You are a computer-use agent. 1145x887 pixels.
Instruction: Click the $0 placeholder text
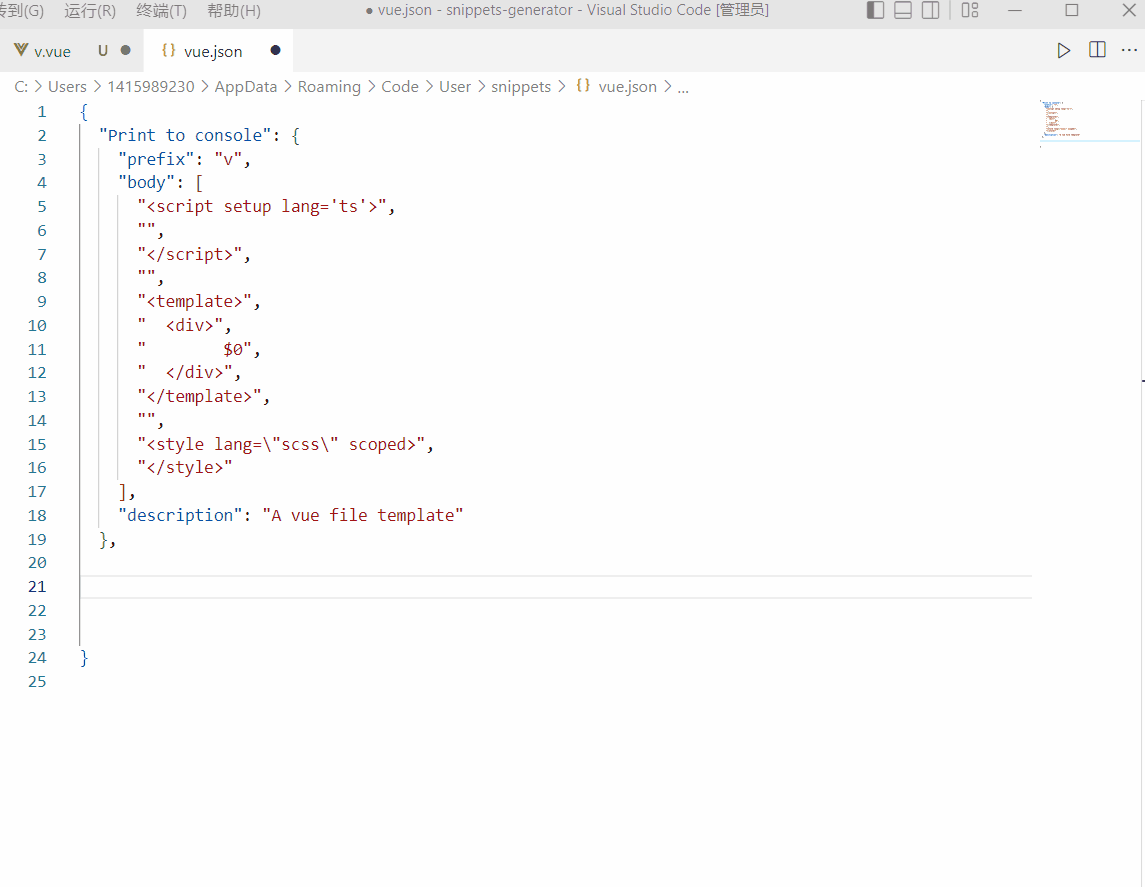pos(233,350)
